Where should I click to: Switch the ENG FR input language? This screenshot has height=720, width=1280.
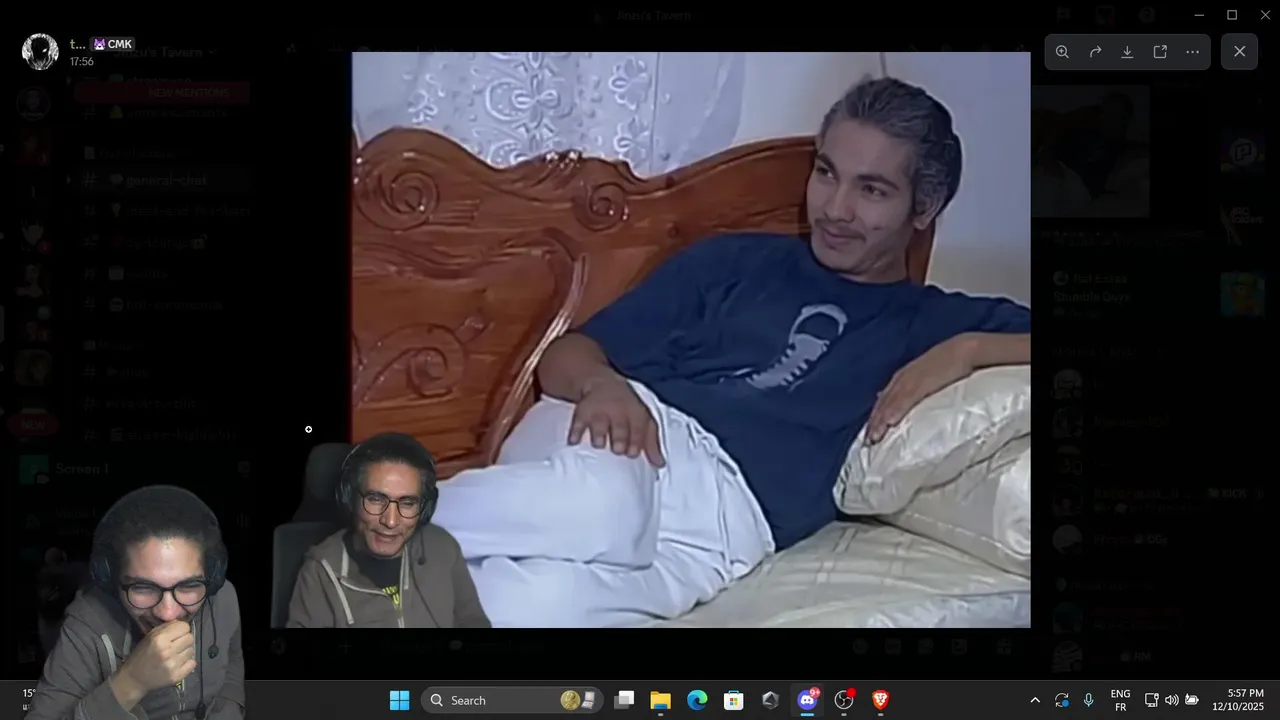tap(1121, 700)
